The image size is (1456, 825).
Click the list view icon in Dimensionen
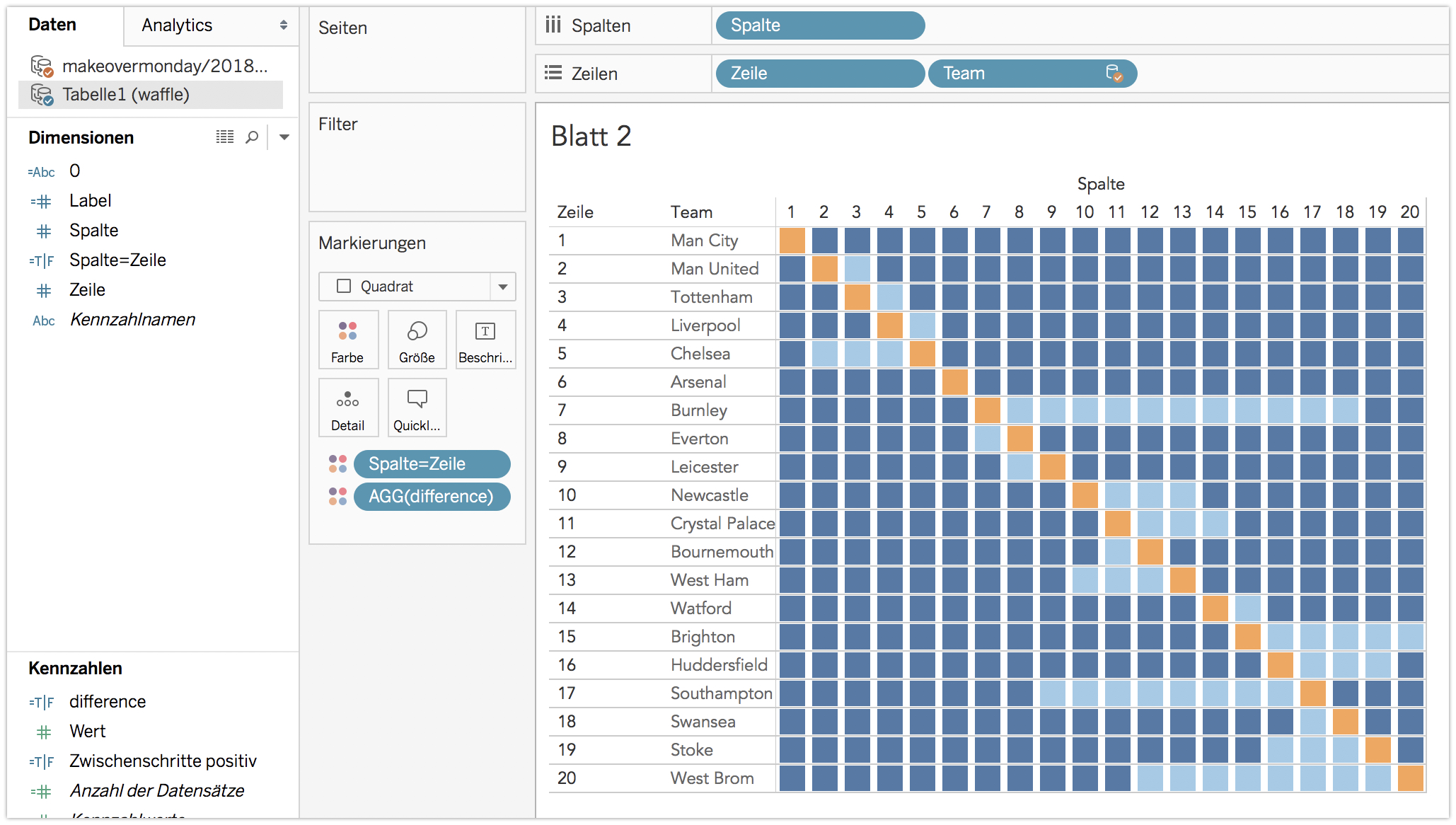(225, 137)
